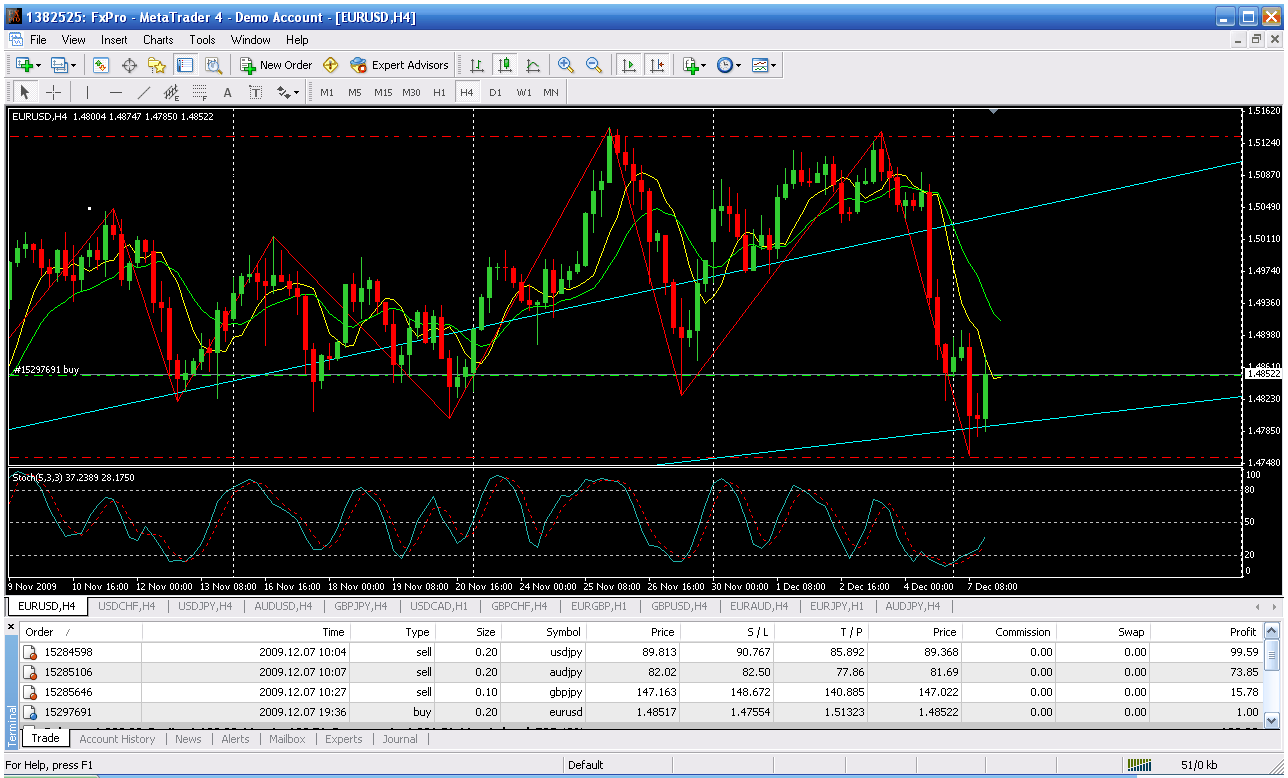Expand the Indicators list dropdown
The image size is (1288, 778).
694,65
